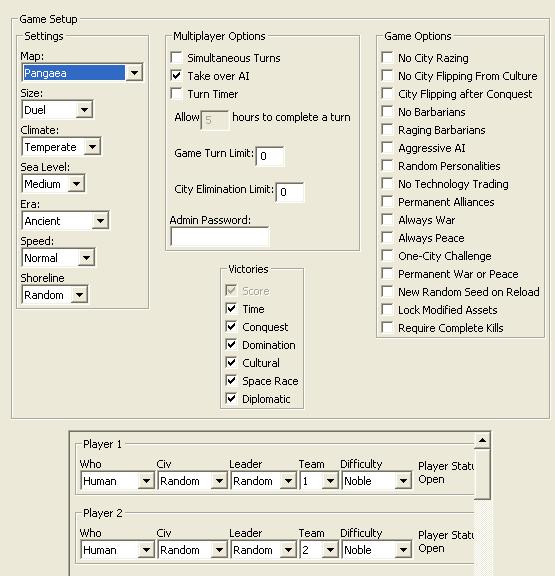Click the City Elimination Limit field

coord(290,192)
